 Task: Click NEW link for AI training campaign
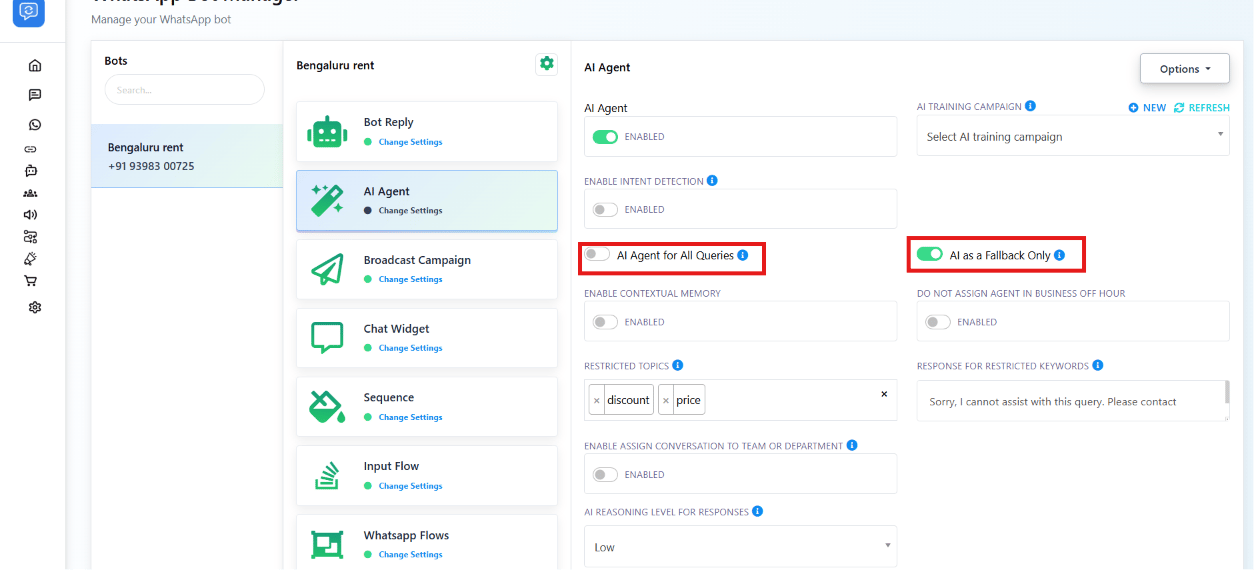(1147, 108)
